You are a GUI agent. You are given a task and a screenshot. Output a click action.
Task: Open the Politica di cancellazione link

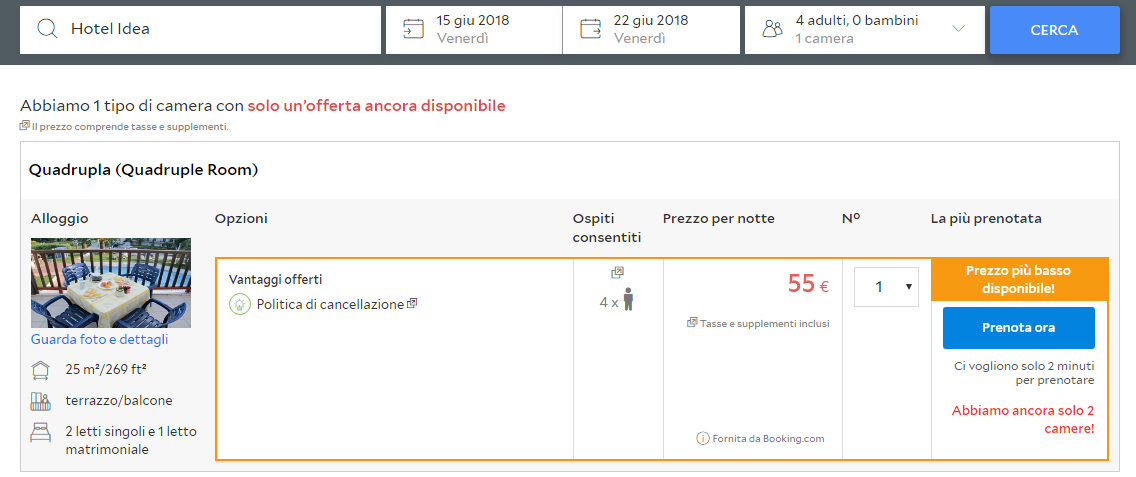(330, 304)
